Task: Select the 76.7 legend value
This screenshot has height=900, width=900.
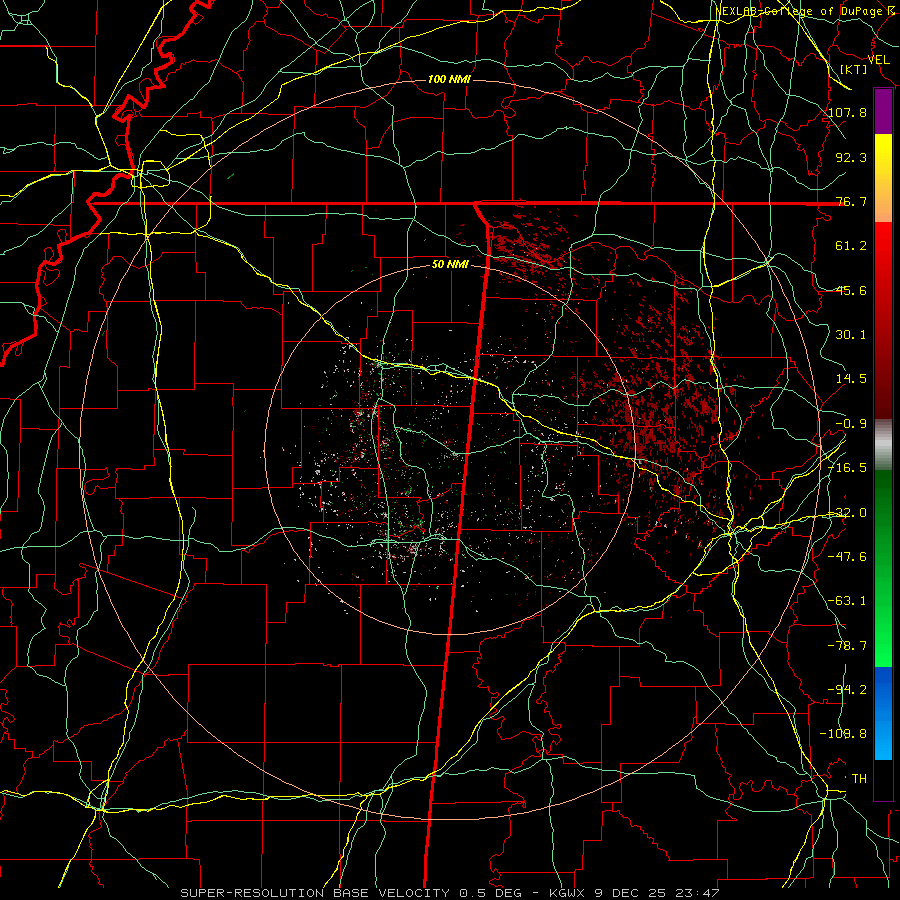Action: (x=851, y=201)
